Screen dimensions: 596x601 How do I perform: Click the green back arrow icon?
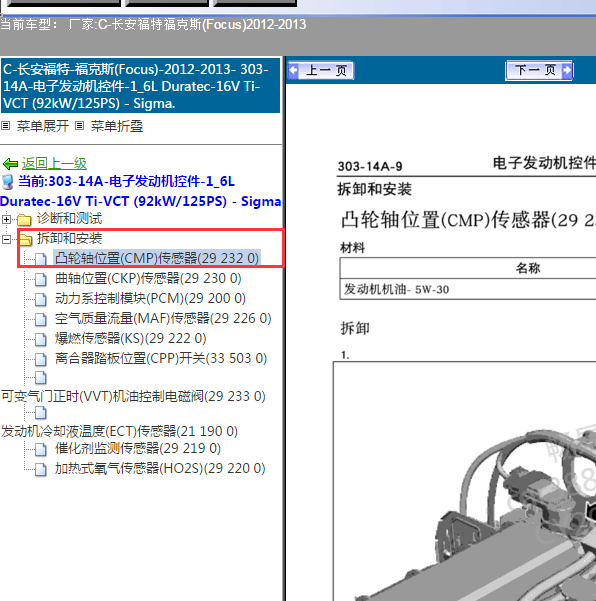10,164
